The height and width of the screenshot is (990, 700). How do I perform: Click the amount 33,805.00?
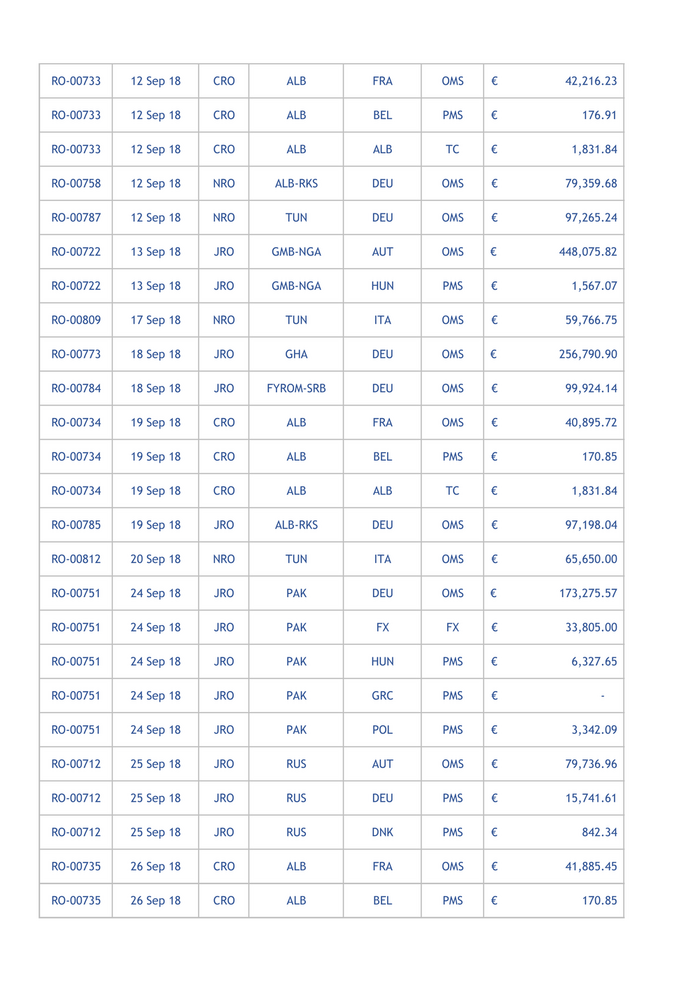[x=591, y=627]
